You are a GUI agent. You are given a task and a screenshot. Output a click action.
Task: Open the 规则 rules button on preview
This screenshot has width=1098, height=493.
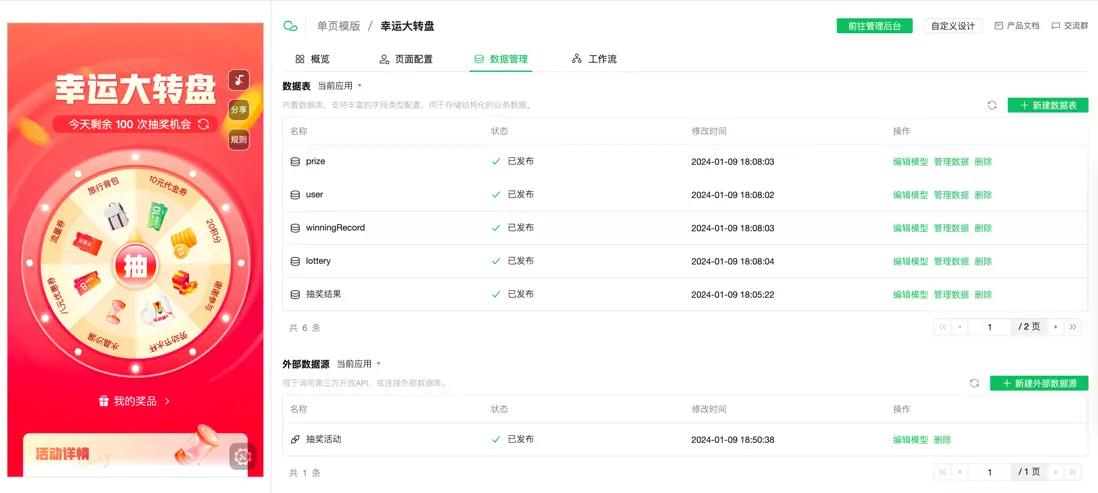pos(238,140)
